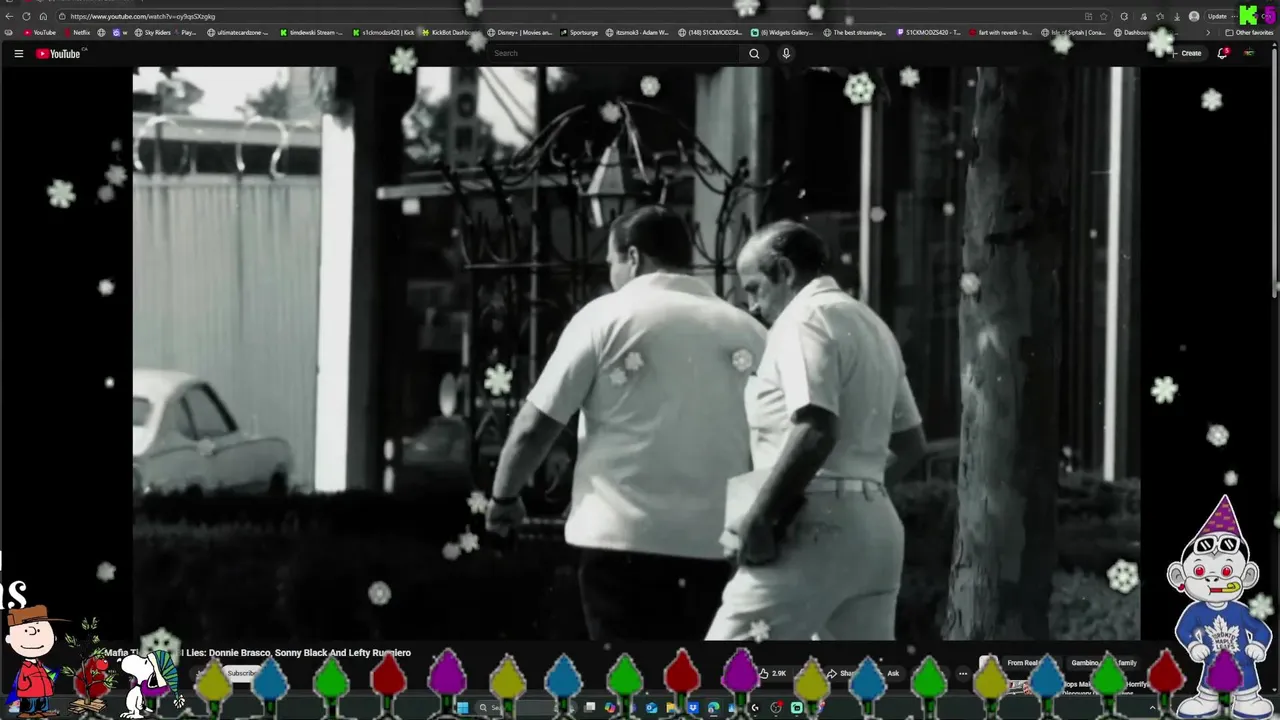The height and width of the screenshot is (720, 1280).
Task: Open YouTube notifications bell
Action: (1222, 53)
